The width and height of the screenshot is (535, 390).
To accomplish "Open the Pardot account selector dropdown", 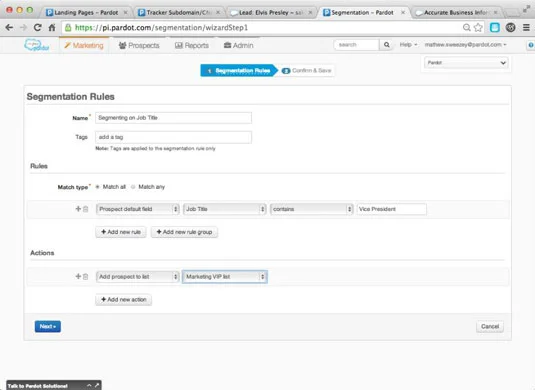I will [x=466, y=63].
